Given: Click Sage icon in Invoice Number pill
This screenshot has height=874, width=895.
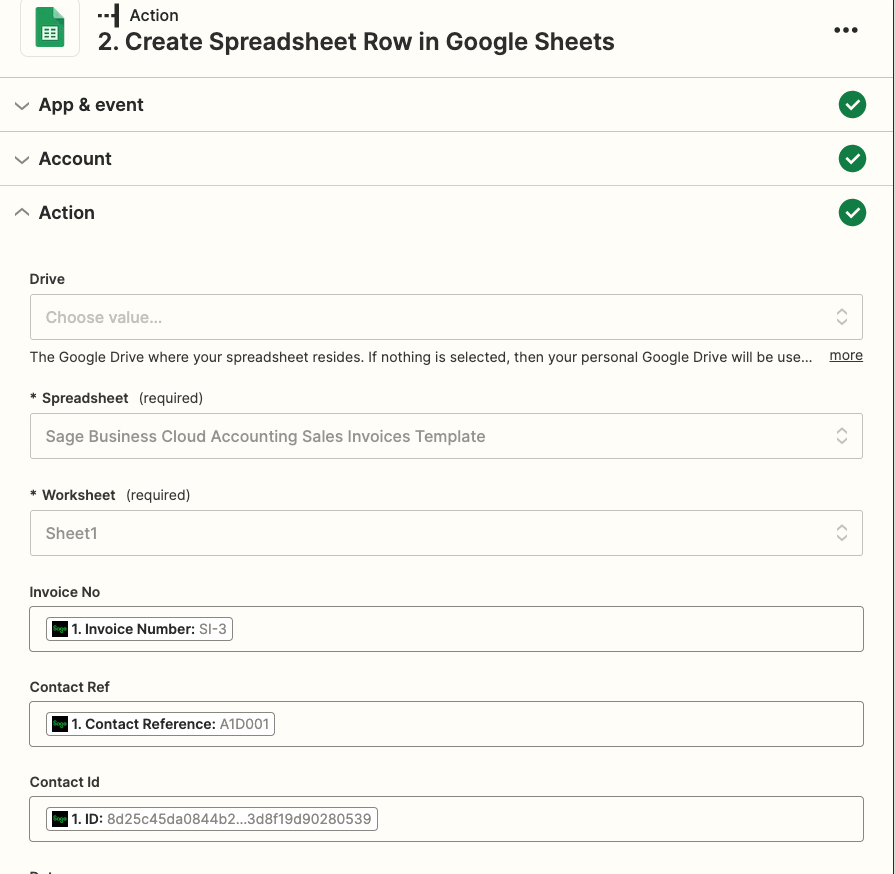Looking at the screenshot, I should pyautogui.click(x=60, y=629).
